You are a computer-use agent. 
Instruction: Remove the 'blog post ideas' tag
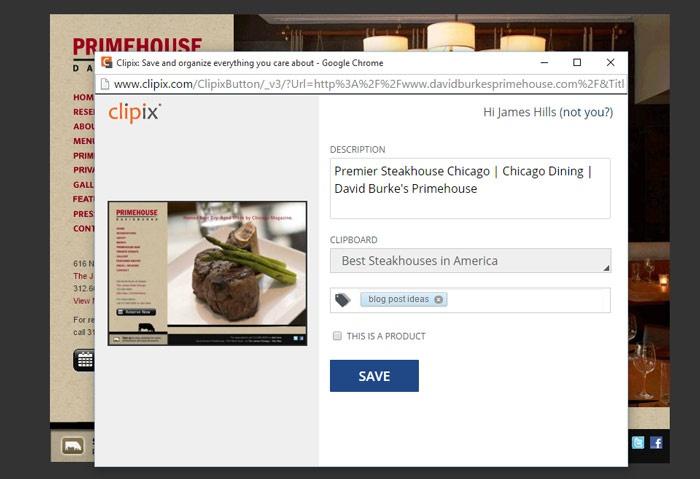[x=438, y=300]
